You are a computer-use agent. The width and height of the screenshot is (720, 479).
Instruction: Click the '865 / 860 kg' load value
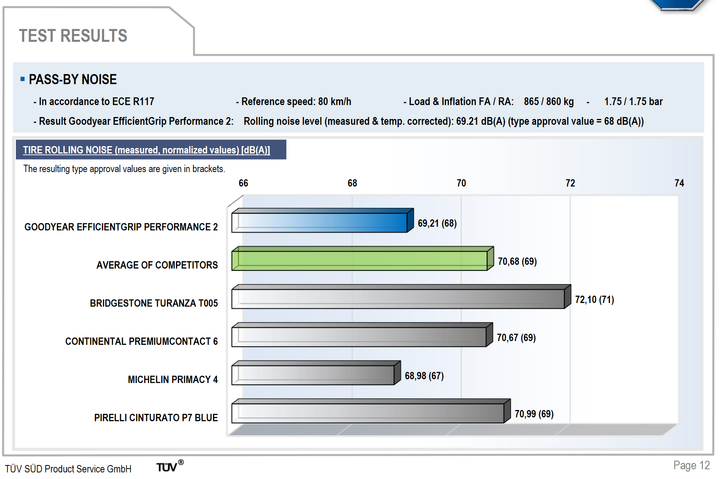549,101
